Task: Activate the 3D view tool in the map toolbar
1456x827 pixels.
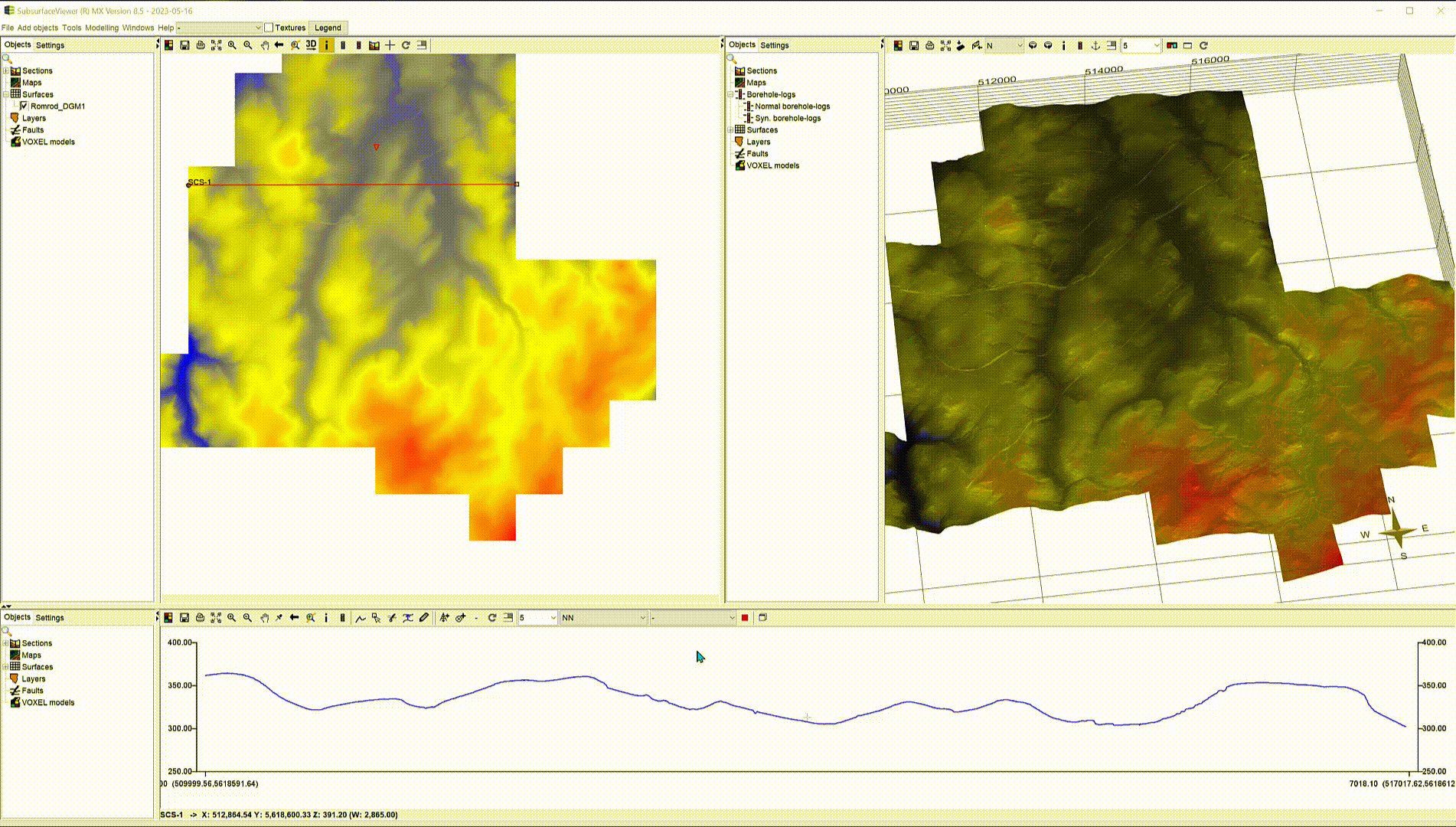Action: 311,45
